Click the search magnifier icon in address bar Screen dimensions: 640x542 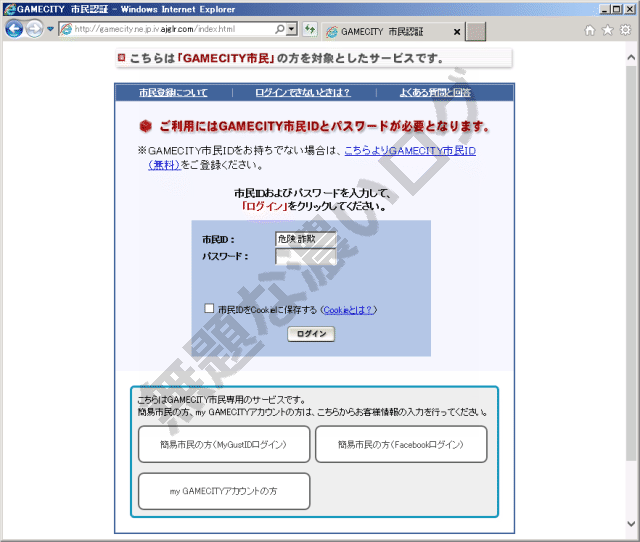[280, 29]
